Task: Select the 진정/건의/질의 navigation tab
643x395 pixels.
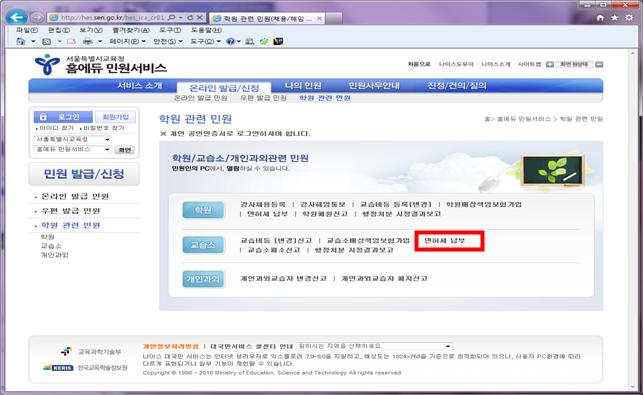Action: coord(457,86)
